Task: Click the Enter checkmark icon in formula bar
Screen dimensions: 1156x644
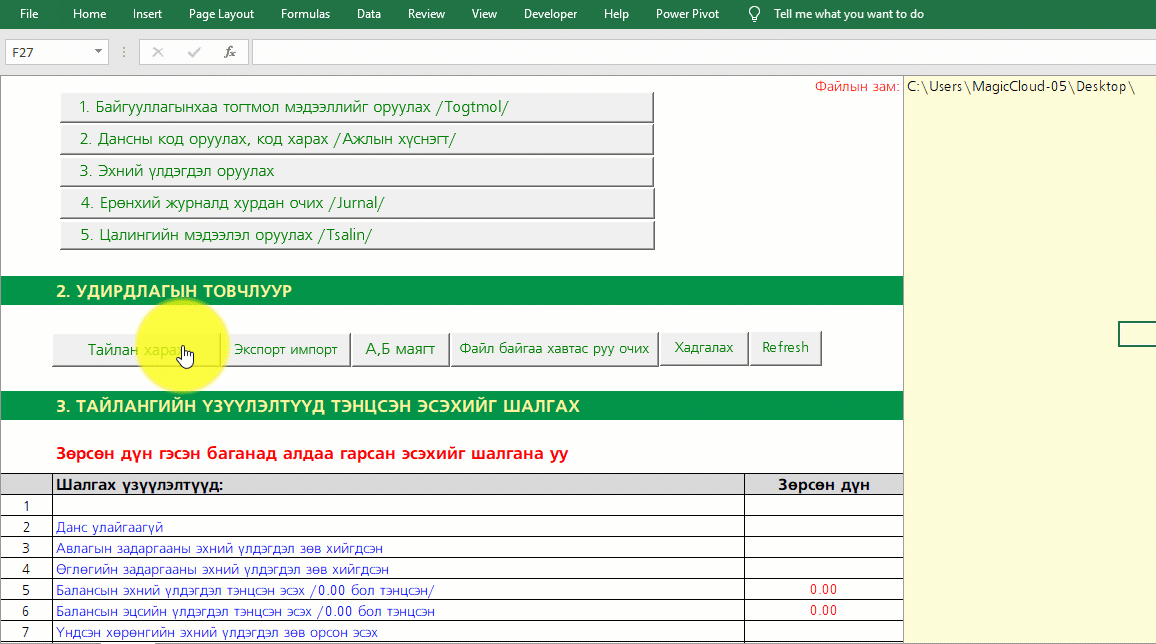Action: tap(194, 52)
